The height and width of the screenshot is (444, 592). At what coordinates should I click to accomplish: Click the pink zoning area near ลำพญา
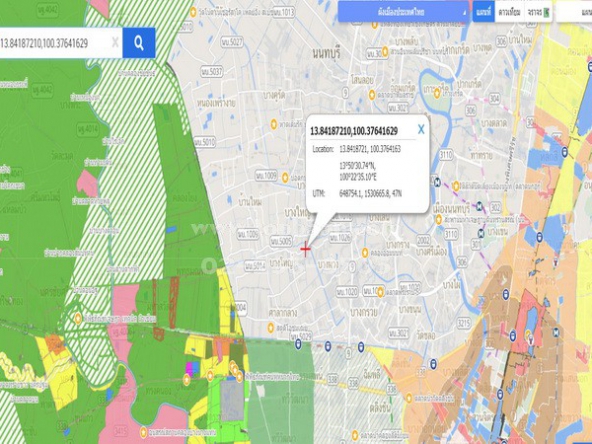87,183
